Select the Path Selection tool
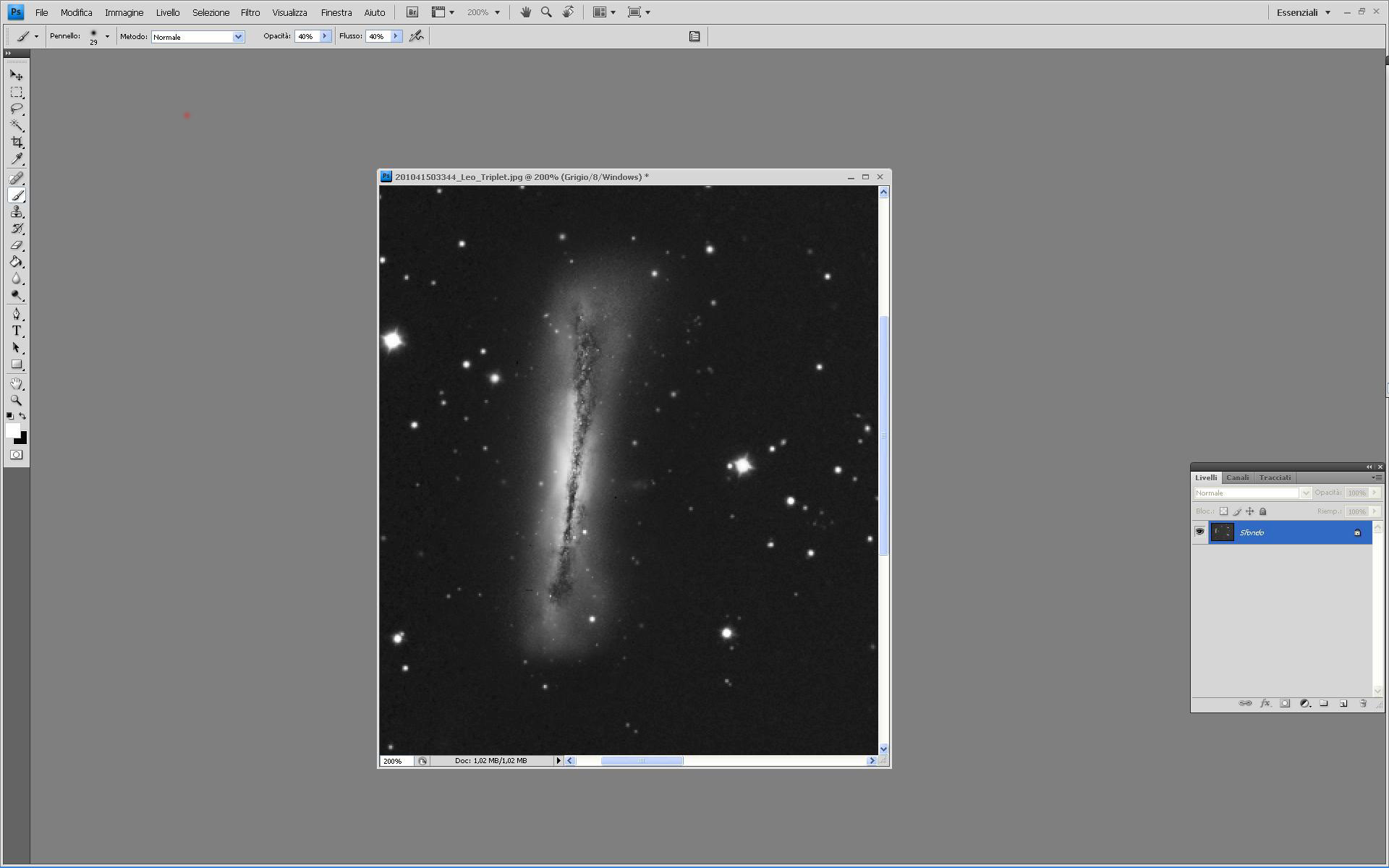The width and height of the screenshot is (1389, 868). [x=17, y=348]
